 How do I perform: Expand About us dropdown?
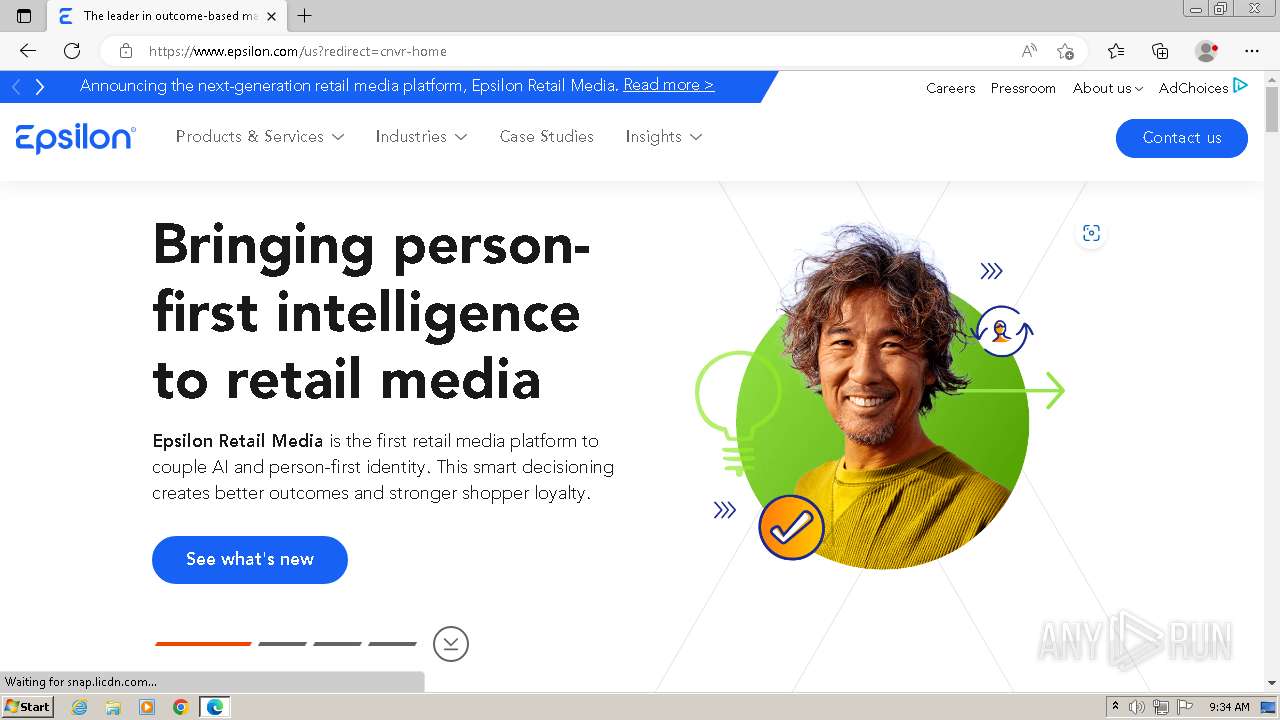point(1108,88)
